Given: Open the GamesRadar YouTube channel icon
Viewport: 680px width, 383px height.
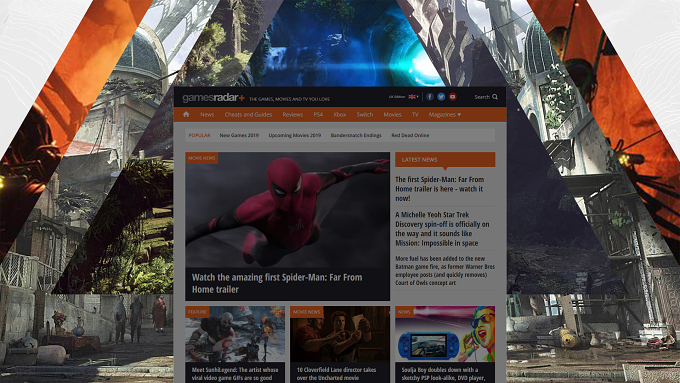Looking at the screenshot, I should (452, 97).
